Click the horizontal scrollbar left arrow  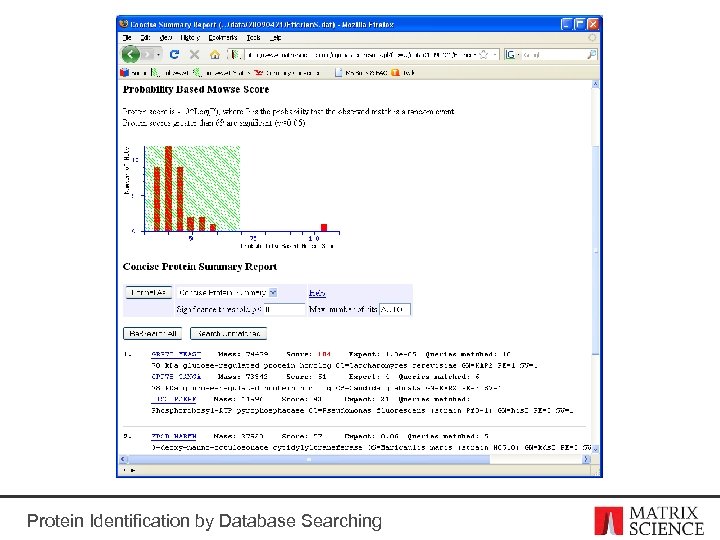click(x=123, y=459)
